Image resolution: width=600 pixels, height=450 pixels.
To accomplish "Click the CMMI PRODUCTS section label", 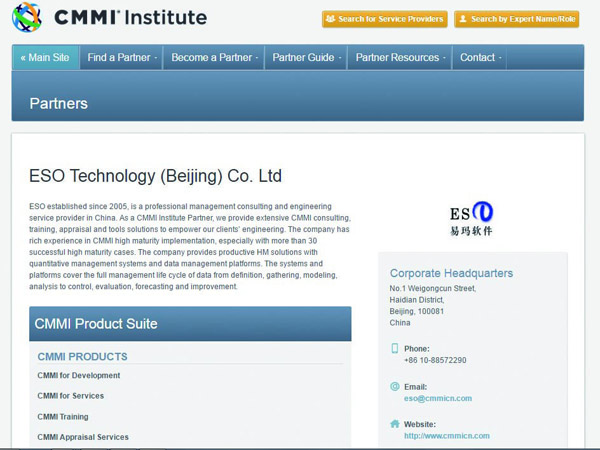I will [x=82, y=357].
